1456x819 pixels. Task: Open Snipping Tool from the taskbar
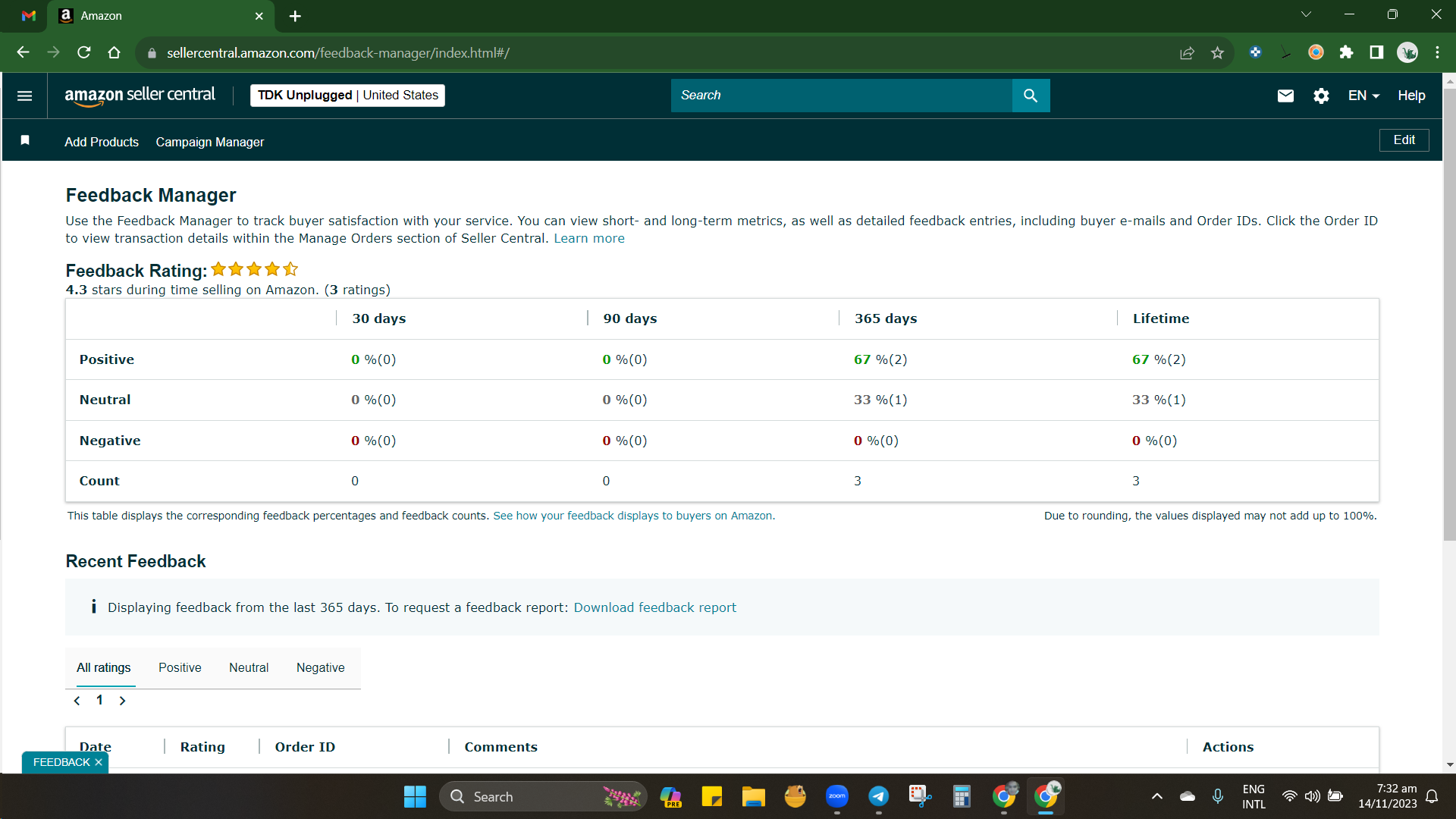pos(920,796)
